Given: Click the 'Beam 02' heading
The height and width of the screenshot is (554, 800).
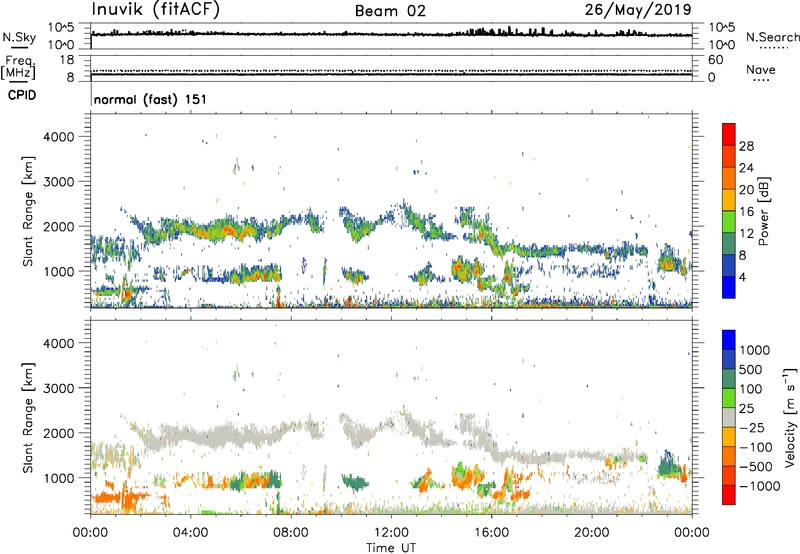Looking at the screenshot, I should [x=390, y=11].
